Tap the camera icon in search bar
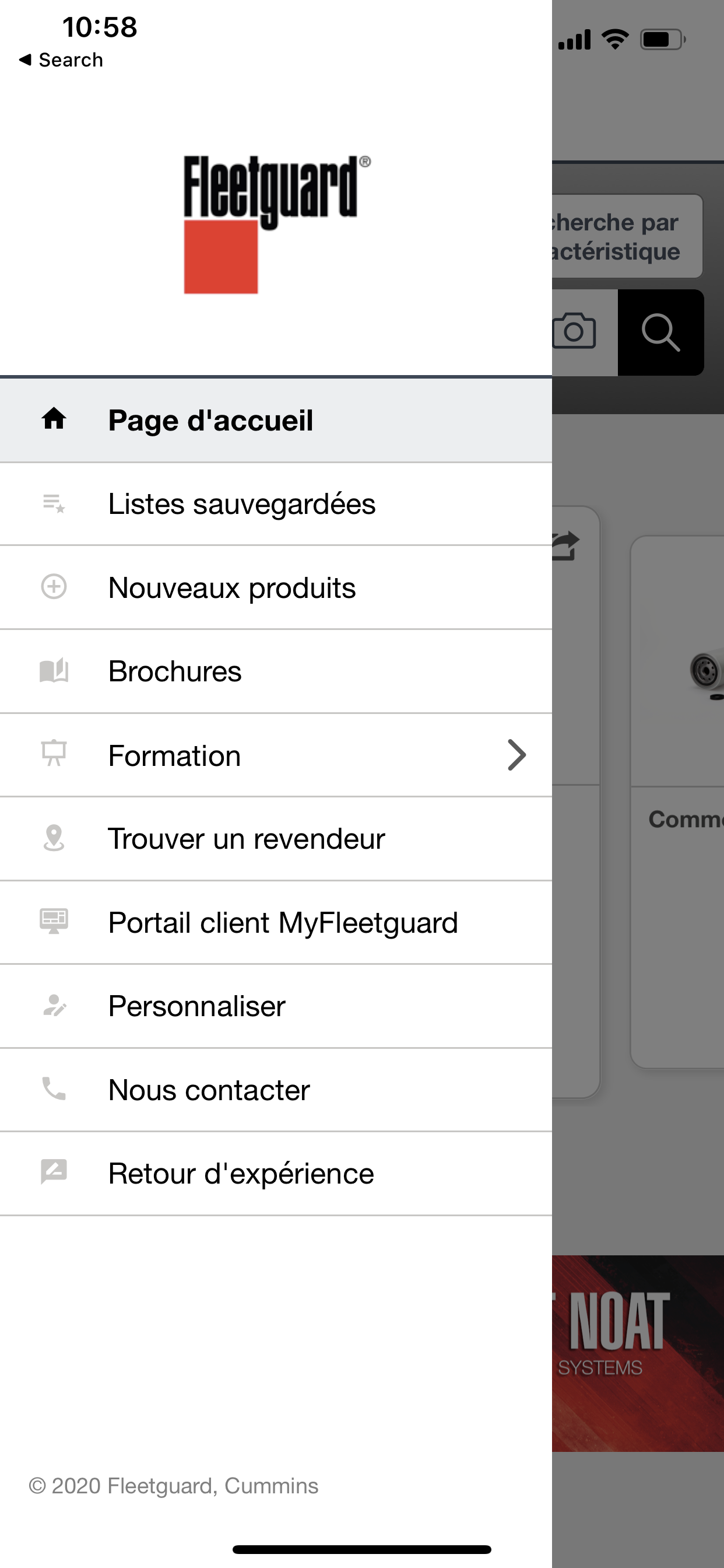This screenshot has width=724, height=1568. (x=574, y=331)
